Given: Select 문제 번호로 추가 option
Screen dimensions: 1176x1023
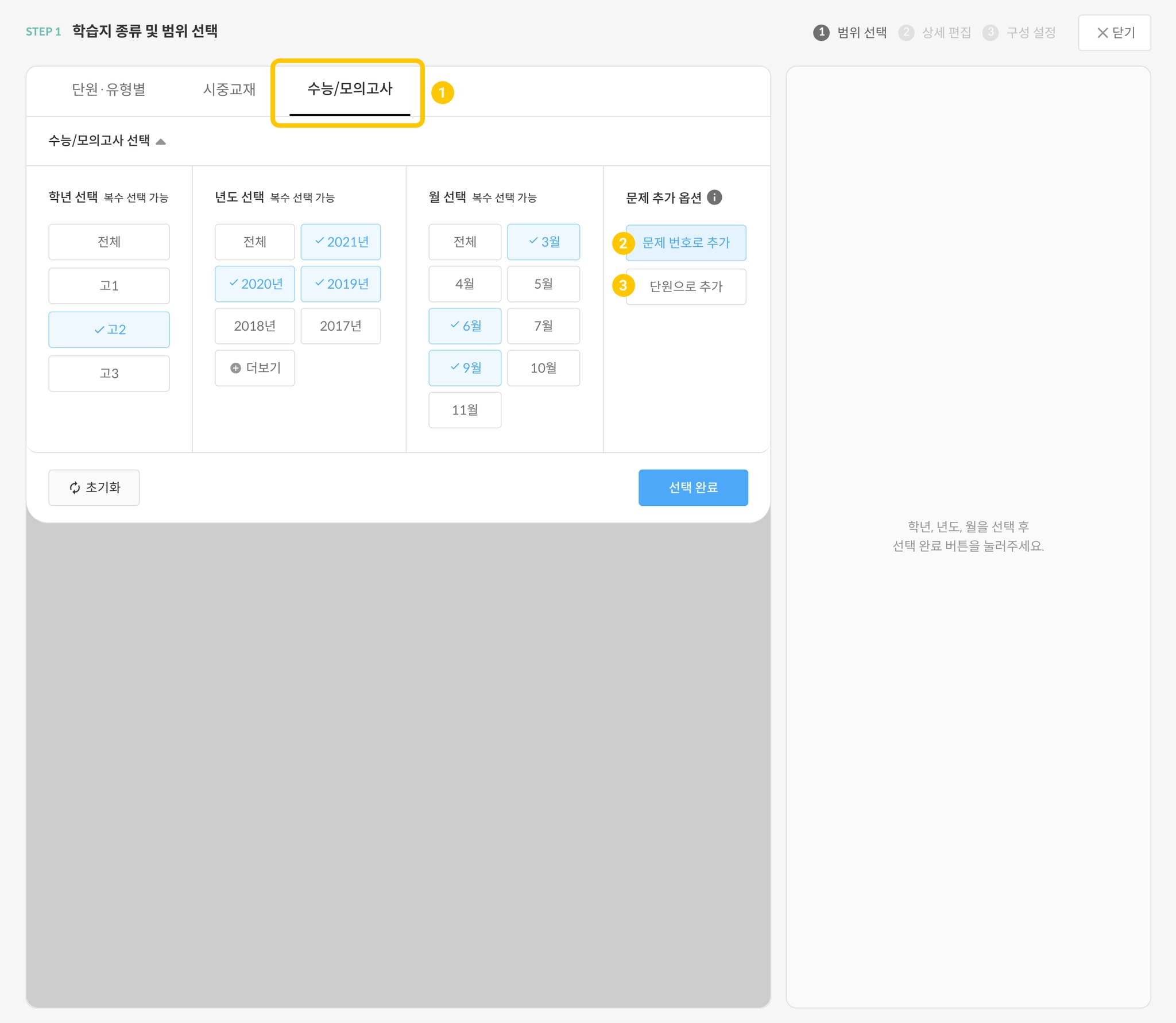Looking at the screenshot, I should 686,243.
